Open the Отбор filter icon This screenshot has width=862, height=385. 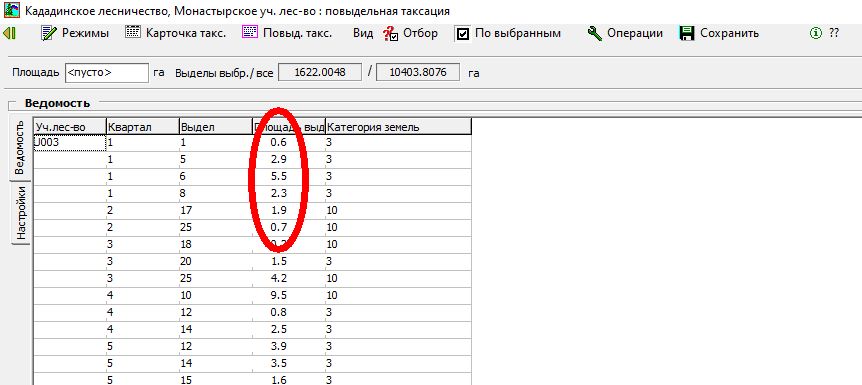[391, 34]
